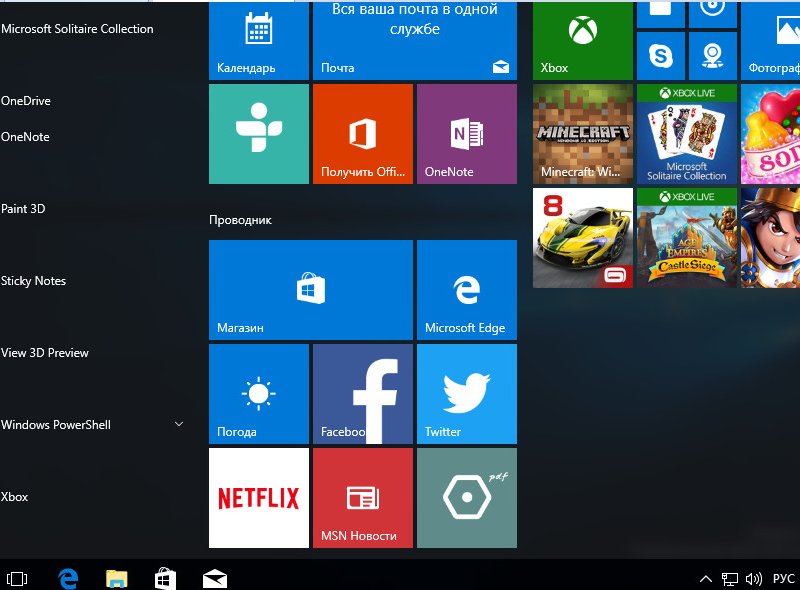The image size is (800, 590).
Task: Click the Получить Office tile
Action: click(x=363, y=134)
